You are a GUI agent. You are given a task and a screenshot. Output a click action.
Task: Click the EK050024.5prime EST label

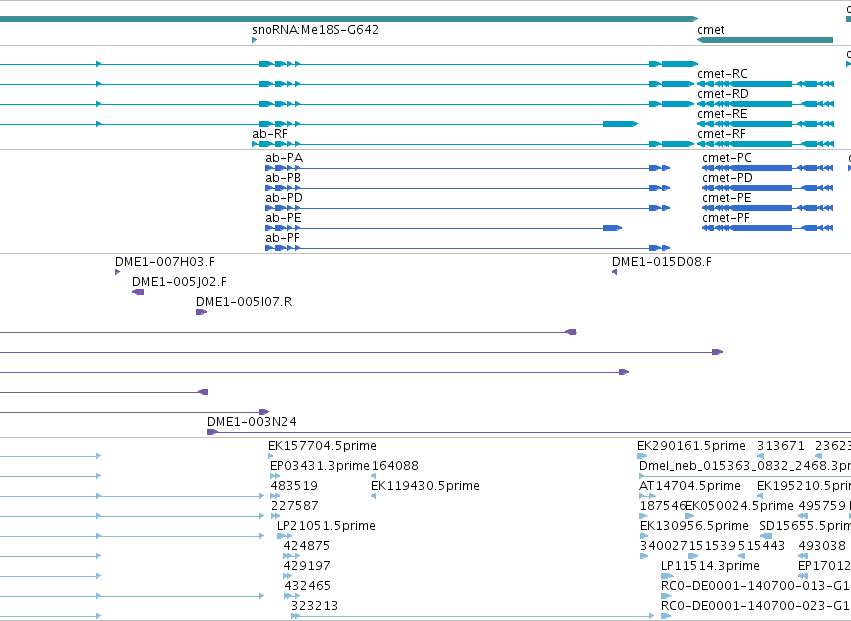click(x=739, y=506)
